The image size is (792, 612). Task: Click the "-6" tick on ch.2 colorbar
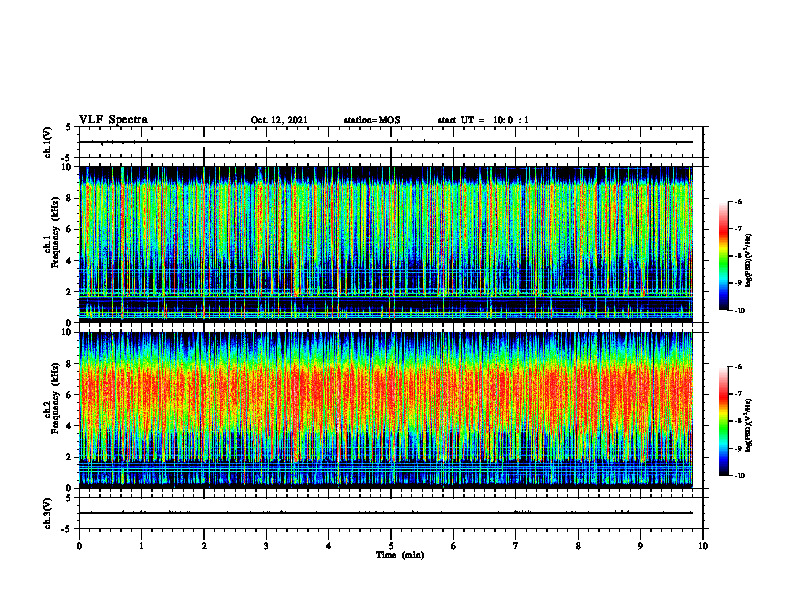pyautogui.click(x=738, y=367)
